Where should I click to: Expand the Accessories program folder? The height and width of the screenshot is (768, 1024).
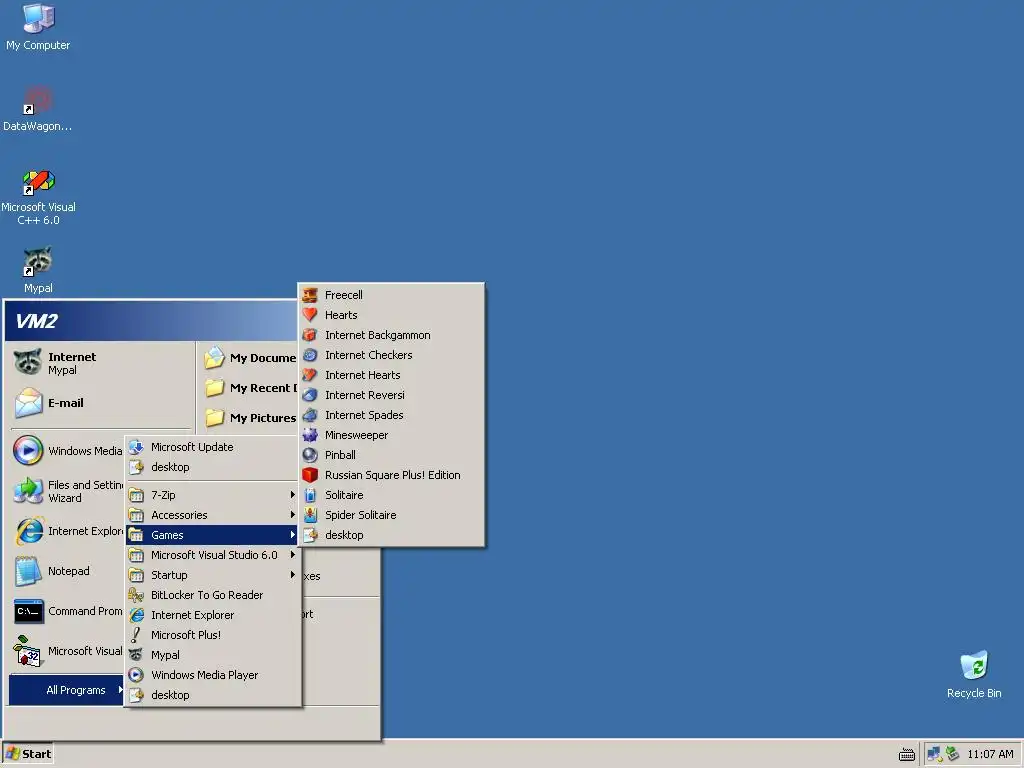click(213, 515)
